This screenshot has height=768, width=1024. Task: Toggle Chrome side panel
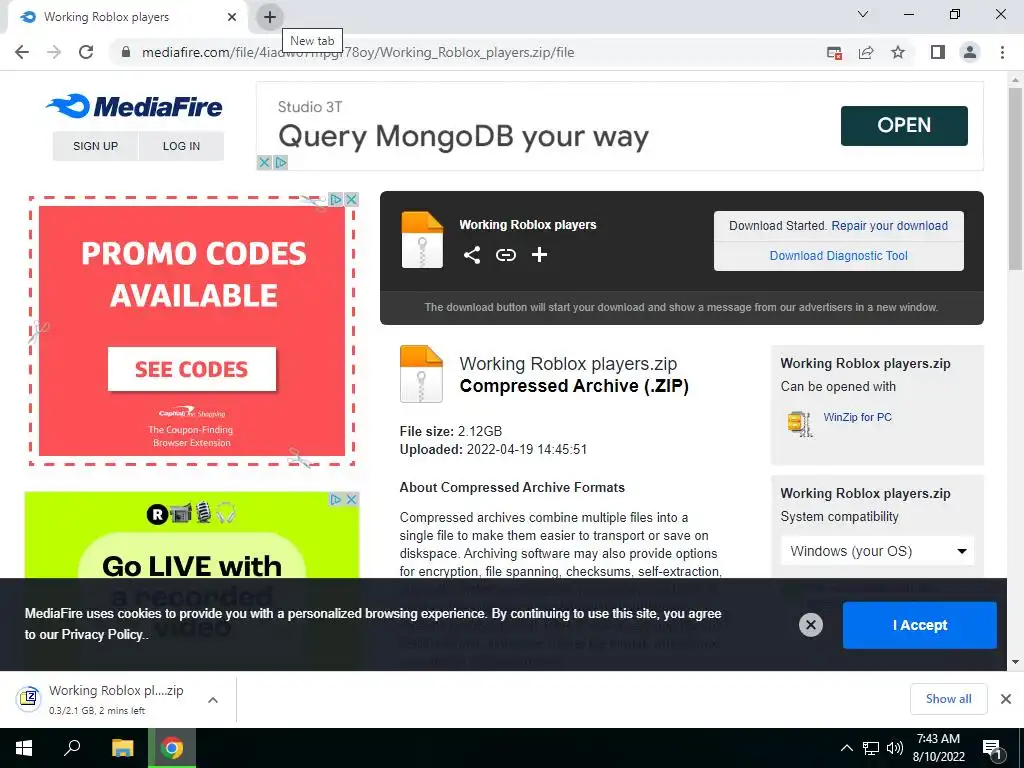point(938,52)
